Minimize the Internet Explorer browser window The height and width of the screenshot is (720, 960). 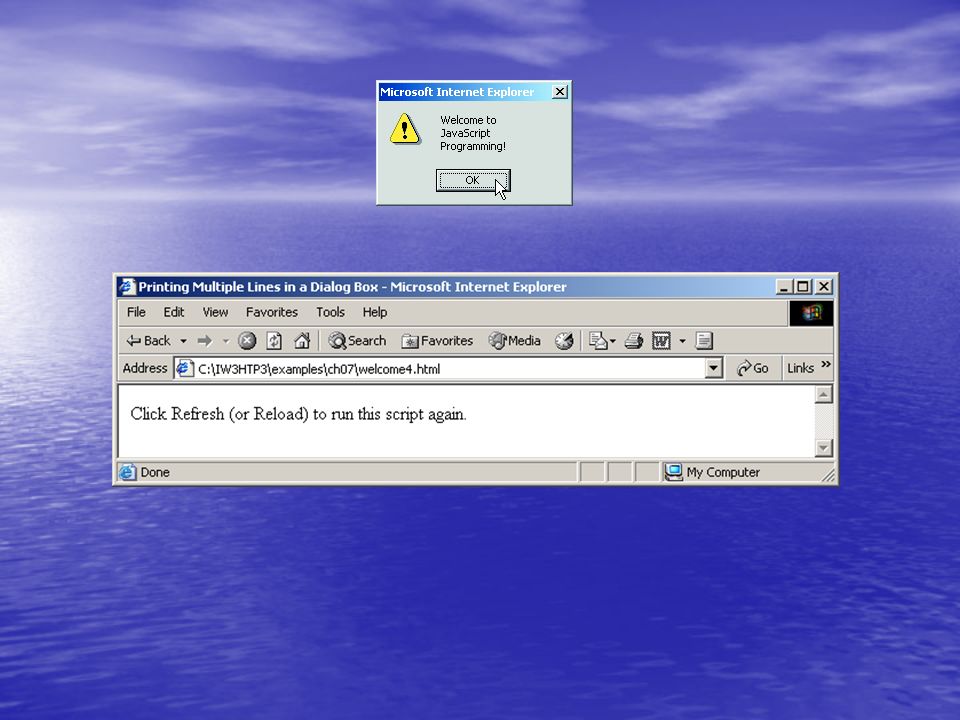point(784,287)
